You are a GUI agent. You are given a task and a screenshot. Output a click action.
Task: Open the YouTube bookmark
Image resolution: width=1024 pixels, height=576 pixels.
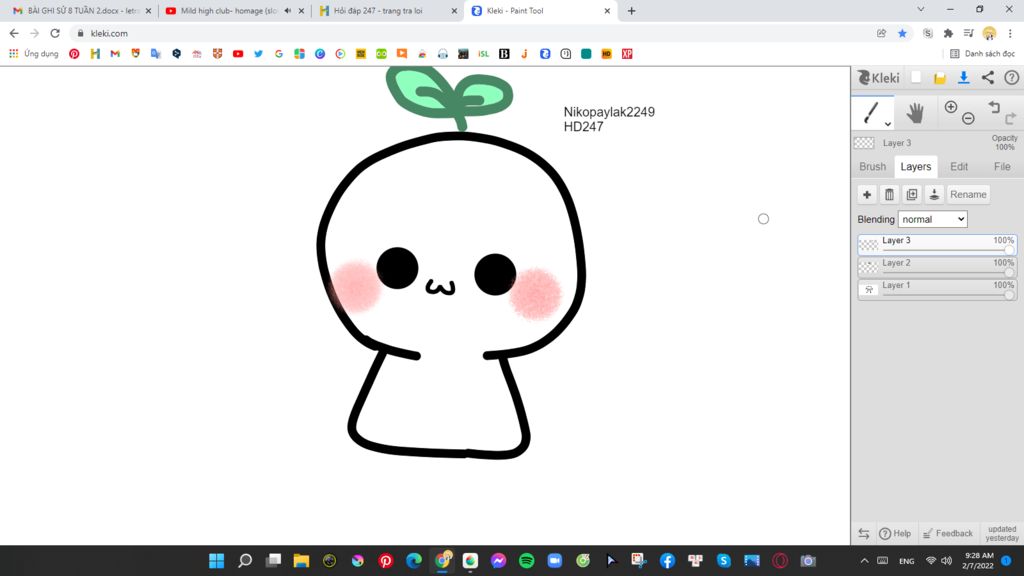coord(238,54)
